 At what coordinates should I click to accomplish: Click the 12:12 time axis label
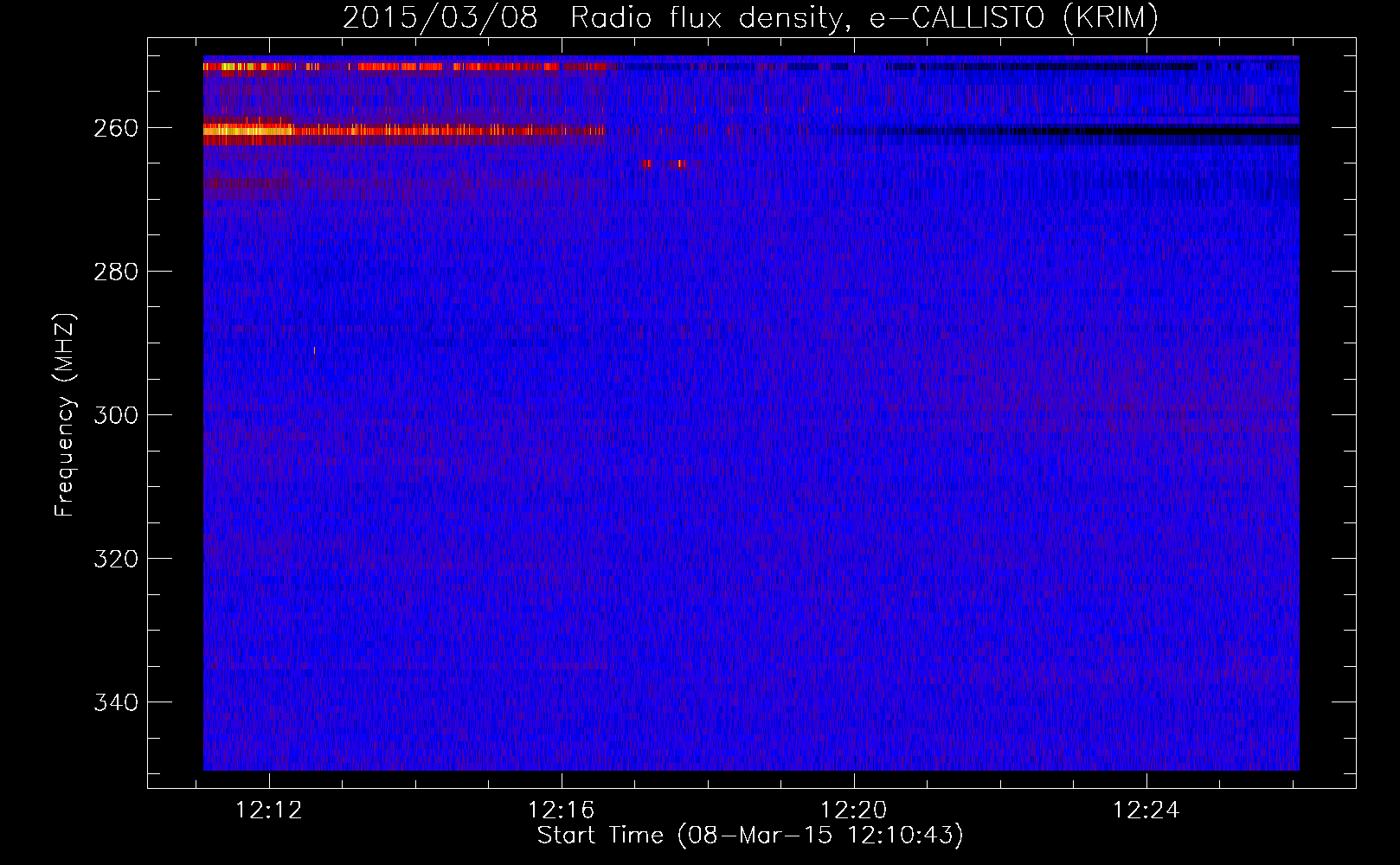click(269, 811)
